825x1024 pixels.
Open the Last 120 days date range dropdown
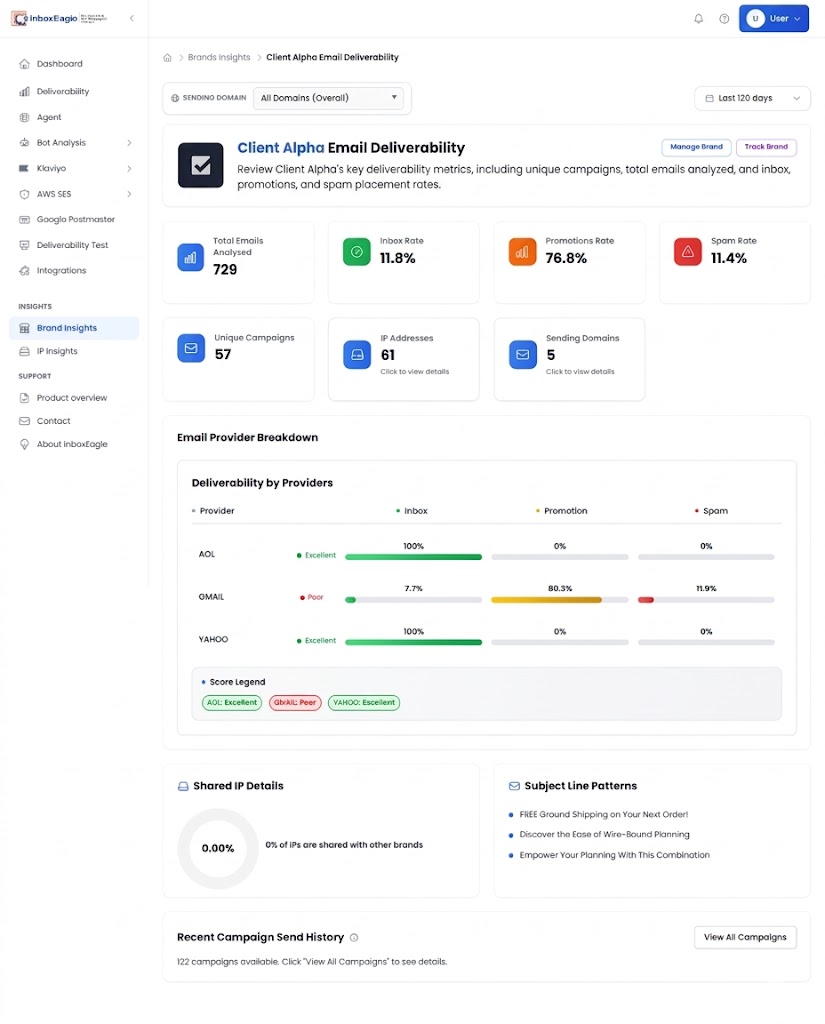pos(752,99)
